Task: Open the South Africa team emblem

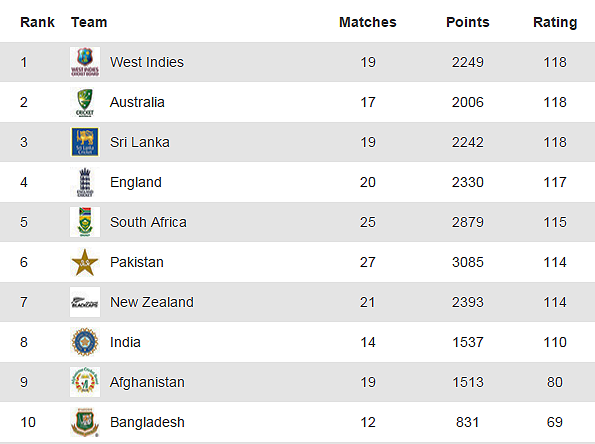Action: click(x=85, y=222)
